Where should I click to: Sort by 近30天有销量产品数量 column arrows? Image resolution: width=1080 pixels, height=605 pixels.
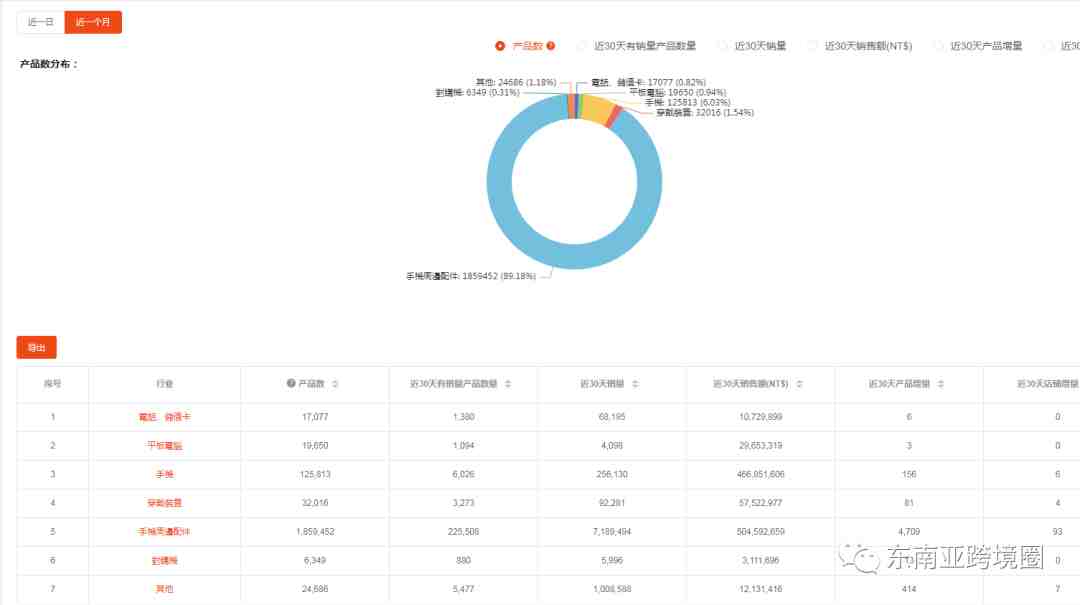[x=508, y=384]
